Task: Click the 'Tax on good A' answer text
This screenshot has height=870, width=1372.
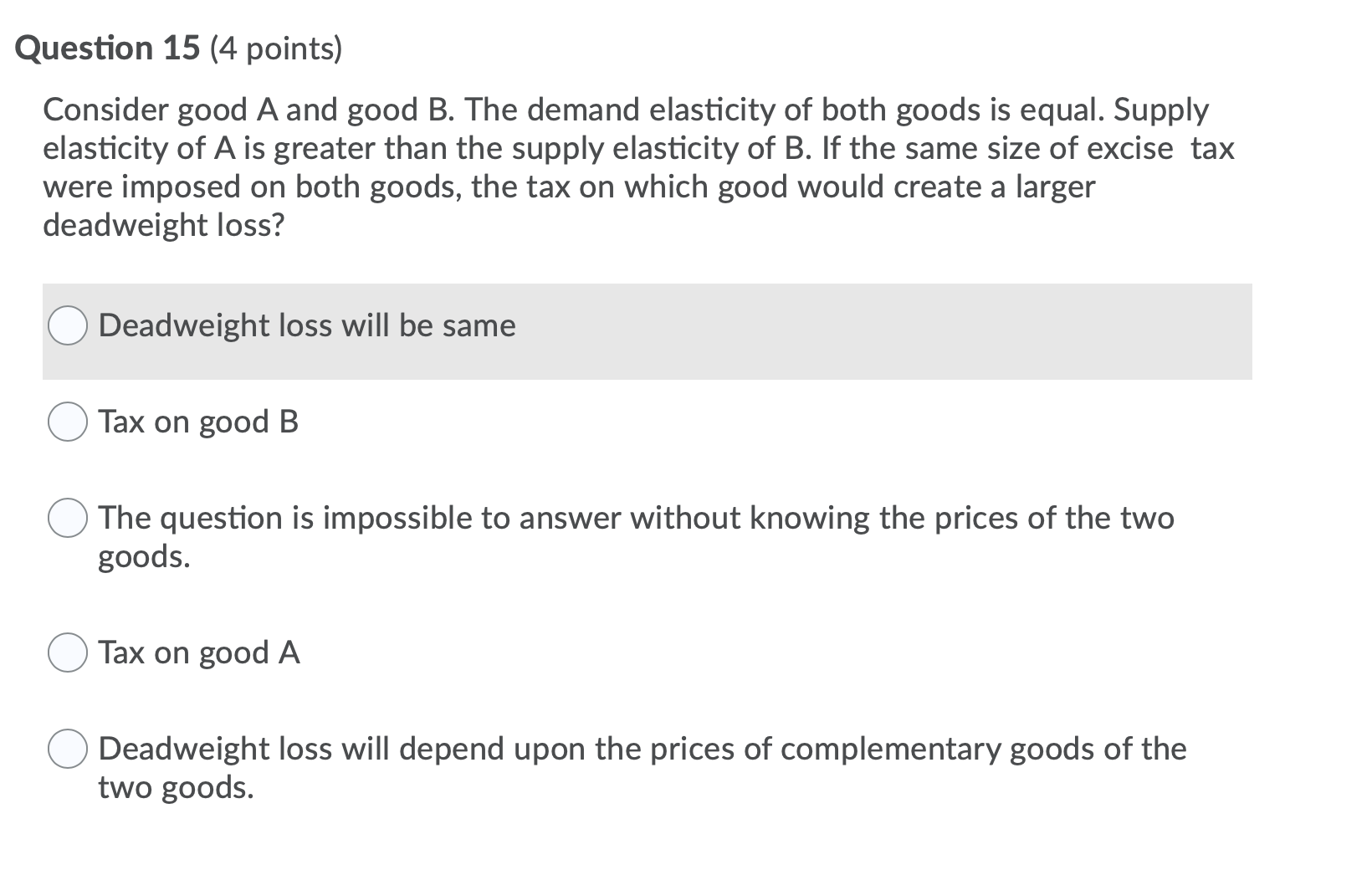Action: pyautogui.click(x=199, y=653)
